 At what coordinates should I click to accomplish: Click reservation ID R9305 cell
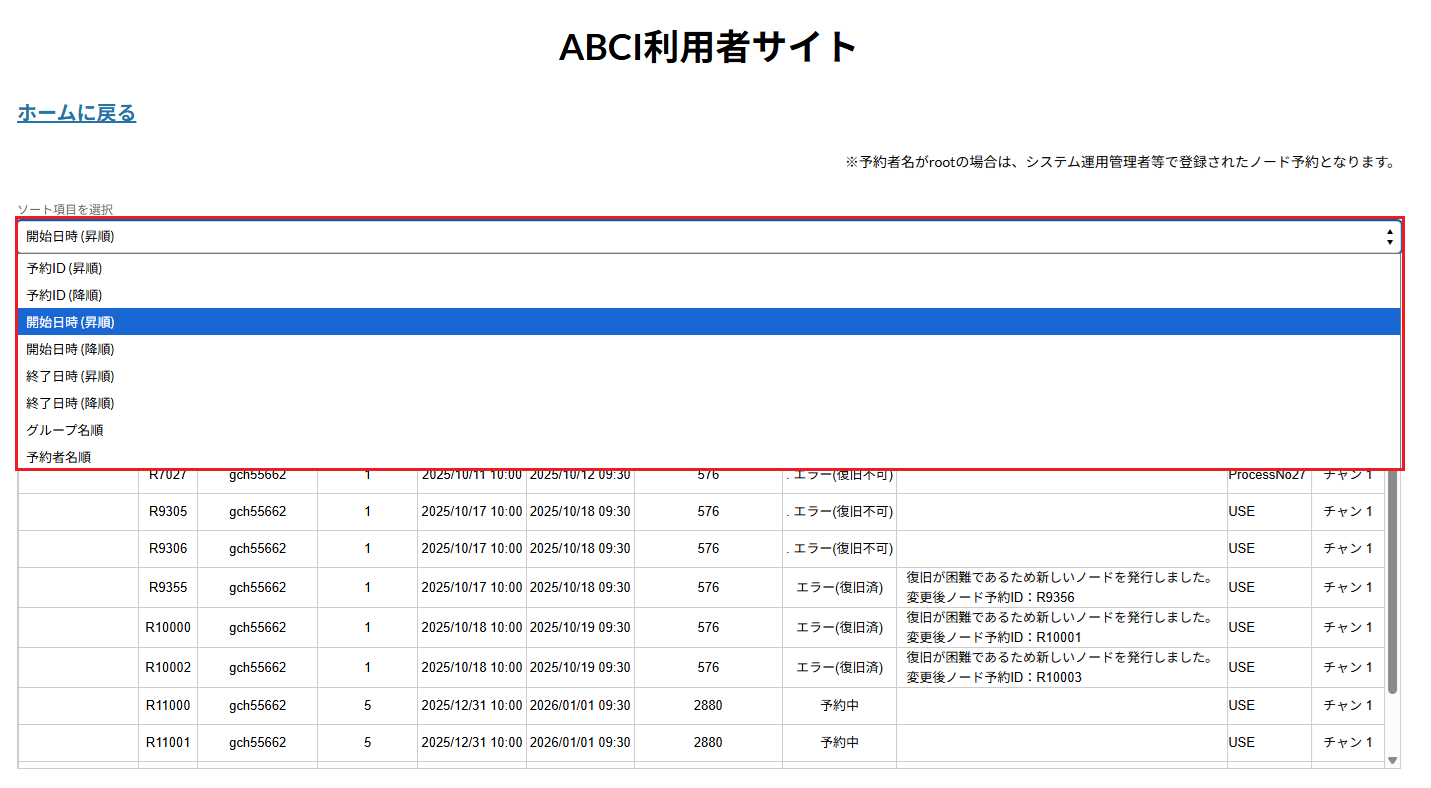(168, 511)
